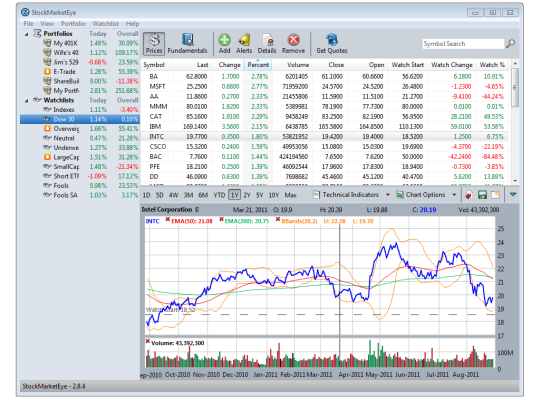This screenshot has height=399, width=540.
Task: Select the CSCO row symbol
Action: 158,147
